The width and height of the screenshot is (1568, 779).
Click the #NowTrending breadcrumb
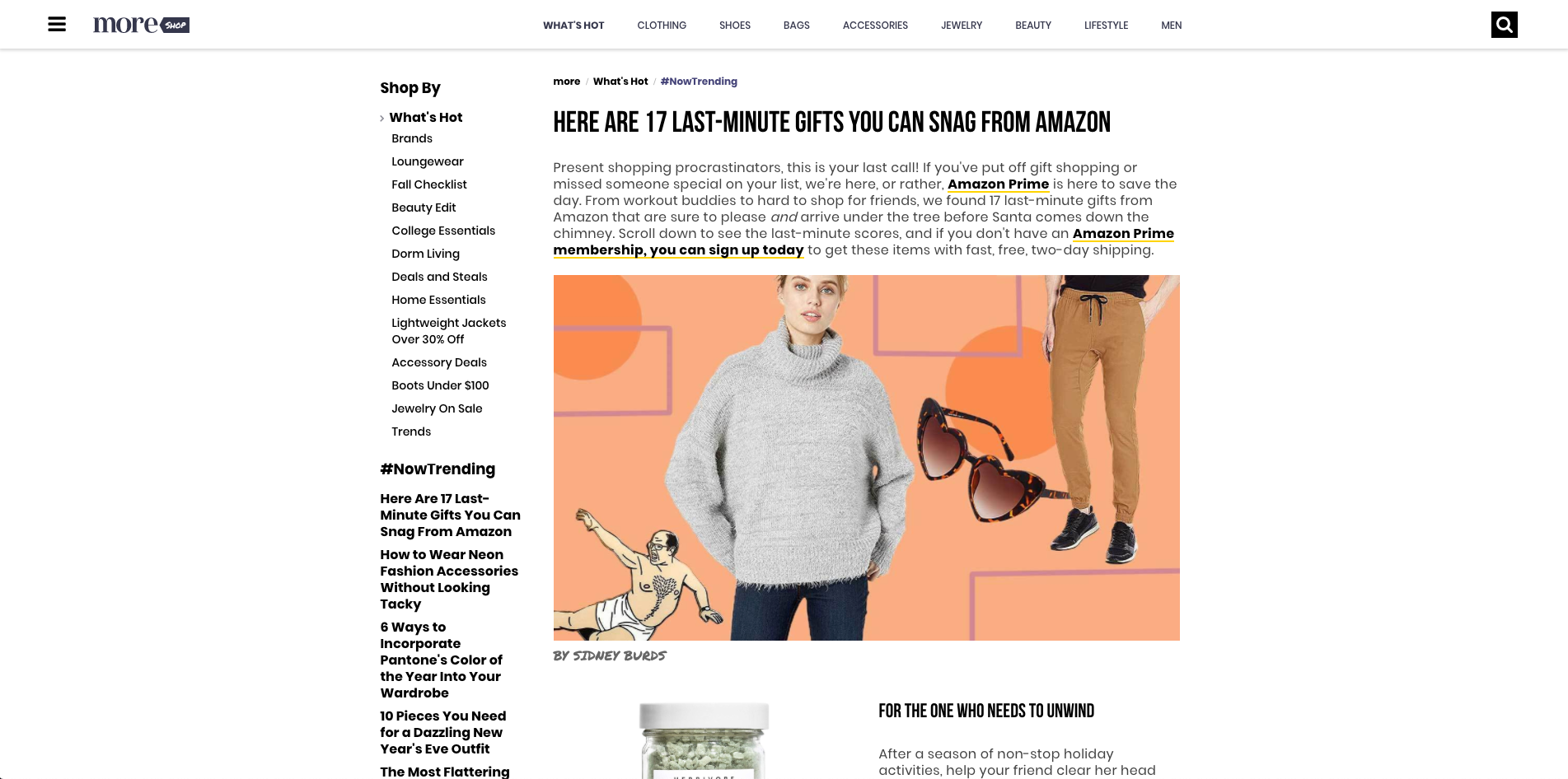point(699,82)
